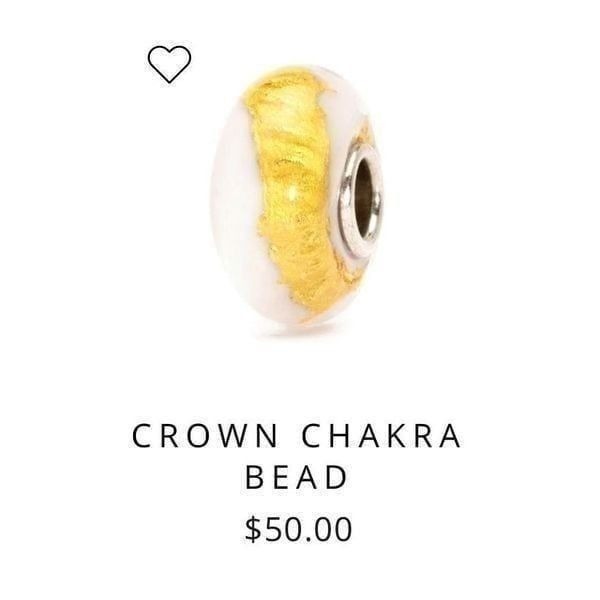Click the word CROWN in the title
The height and width of the screenshot is (600, 600).
pos(205,436)
